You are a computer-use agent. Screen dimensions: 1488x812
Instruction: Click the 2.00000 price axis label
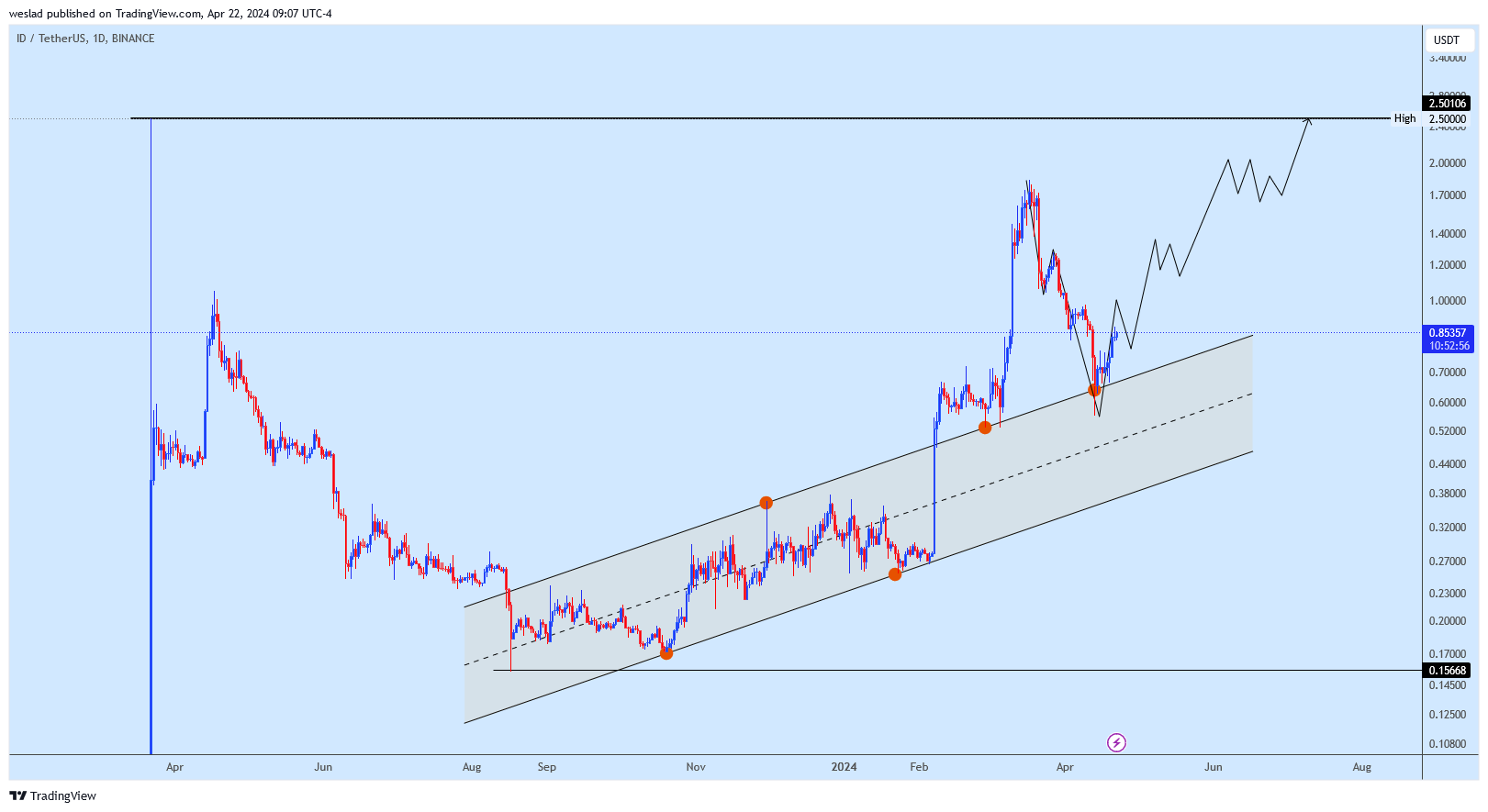click(x=1448, y=163)
